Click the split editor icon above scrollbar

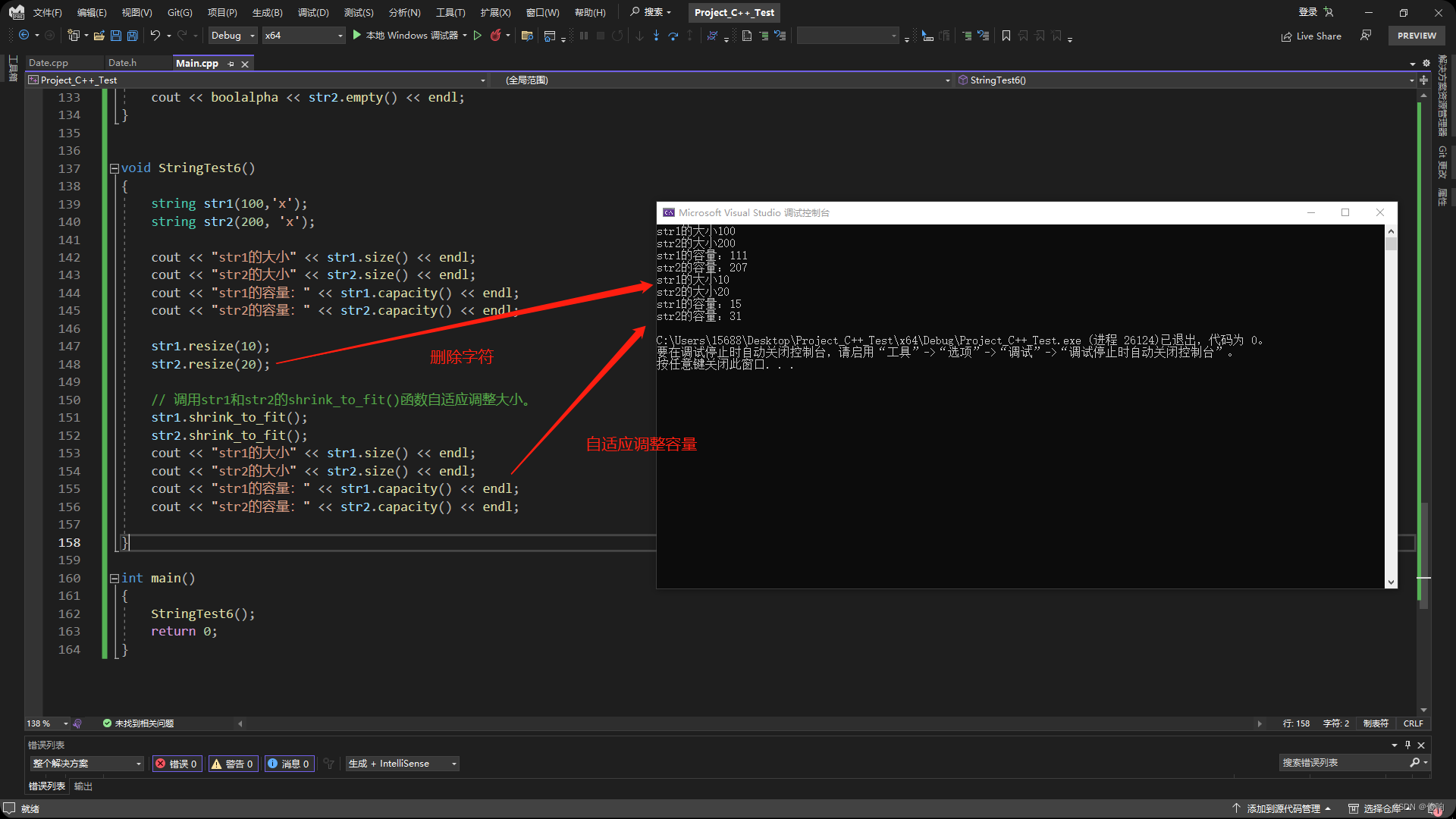pos(1423,80)
